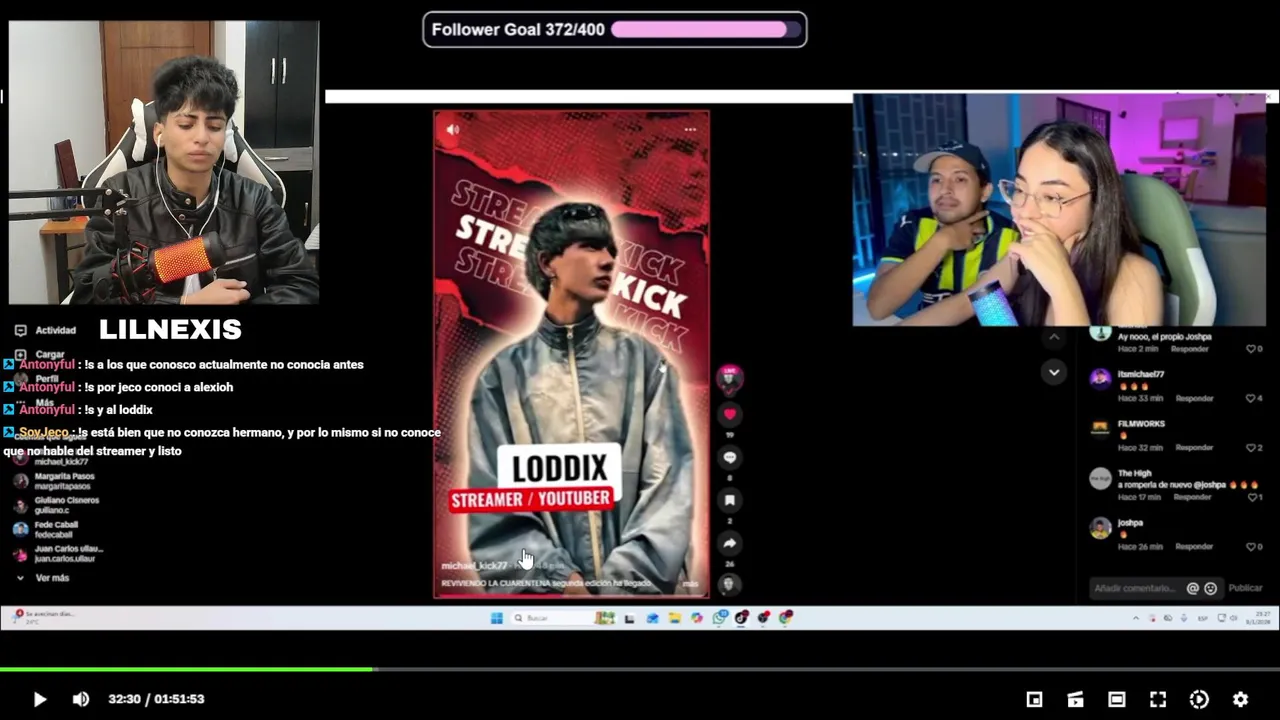Open the three-dot menu on TikTok video
Image resolution: width=1280 pixels, height=720 pixels.
point(690,129)
